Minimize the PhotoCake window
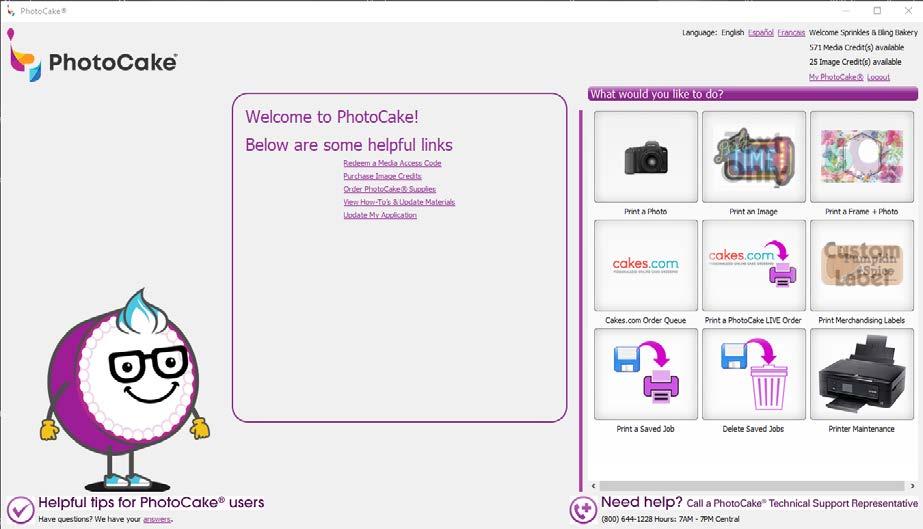 point(846,11)
